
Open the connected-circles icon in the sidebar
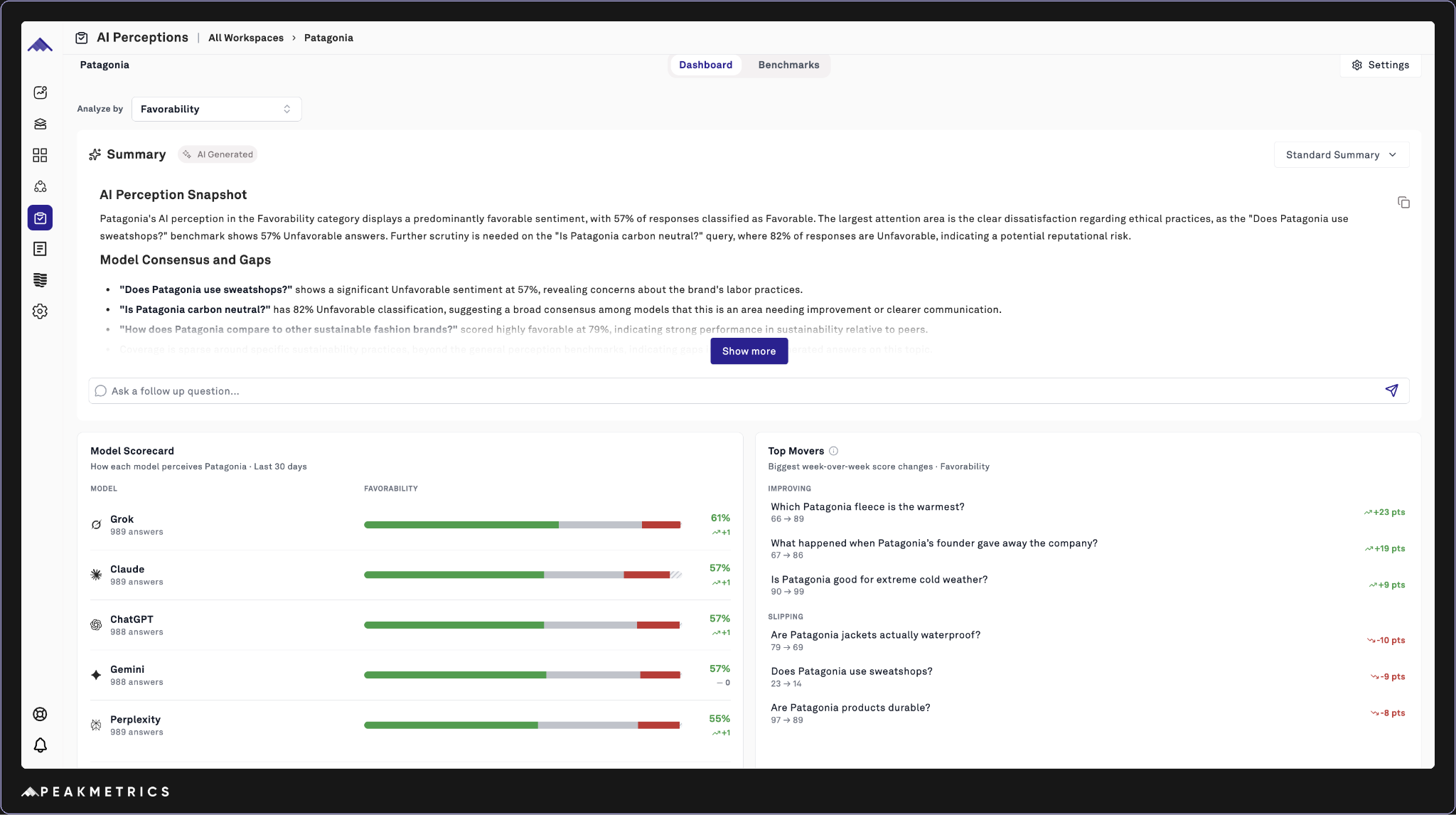tap(41, 186)
